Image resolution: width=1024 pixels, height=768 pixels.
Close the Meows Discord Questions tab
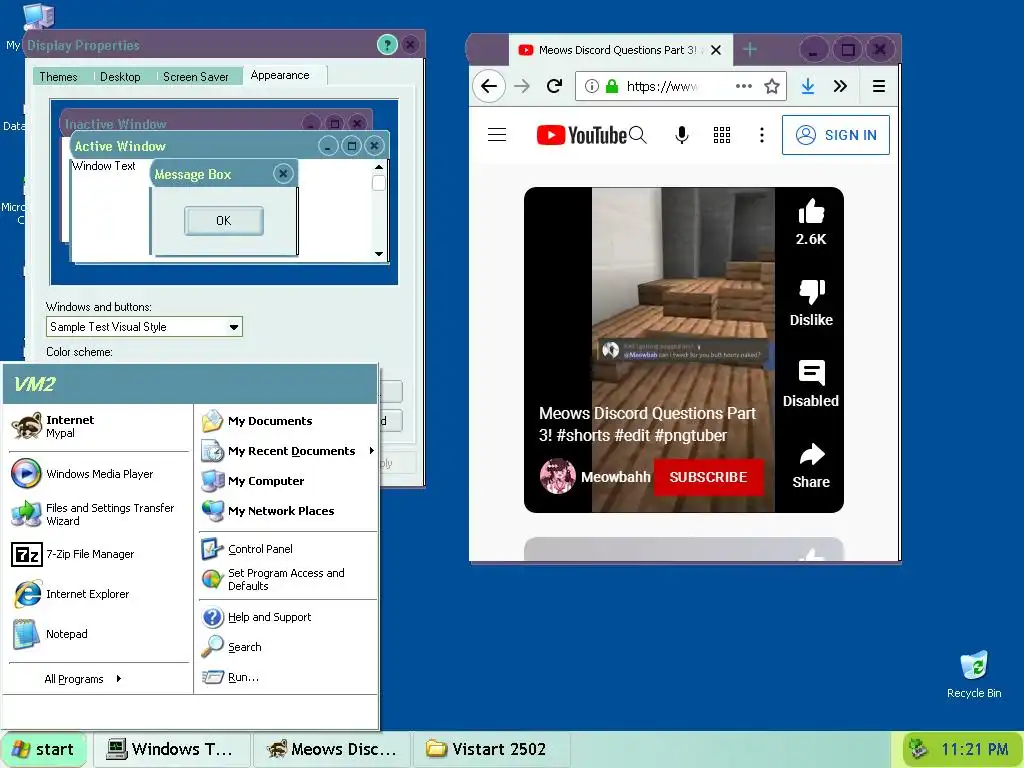click(716, 50)
